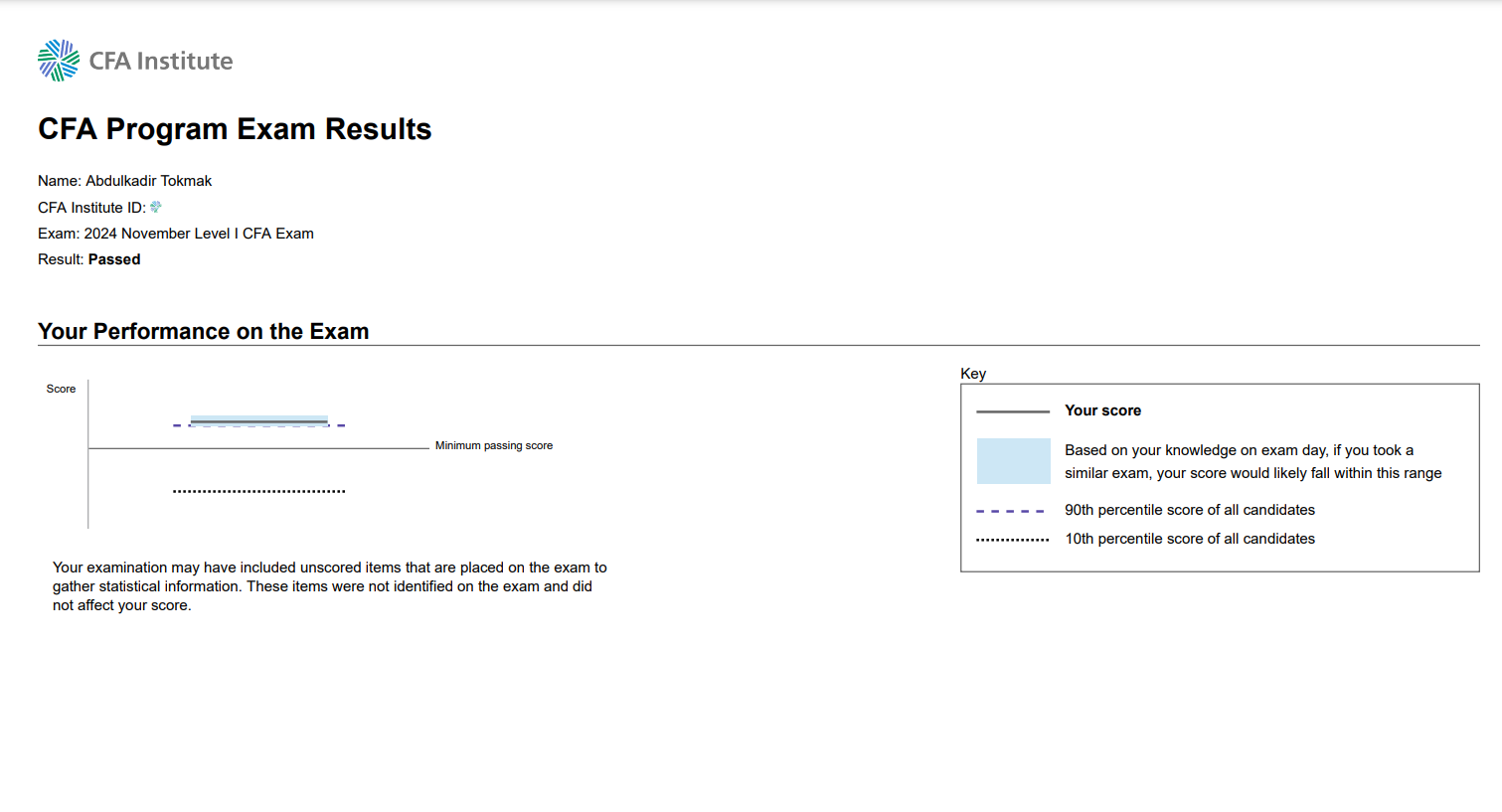Image resolution: width=1502 pixels, height=812 pixels.
Task: Click the small icon beside CFA Institute ID
Action: pyautogui.click(x=156, y=207)
